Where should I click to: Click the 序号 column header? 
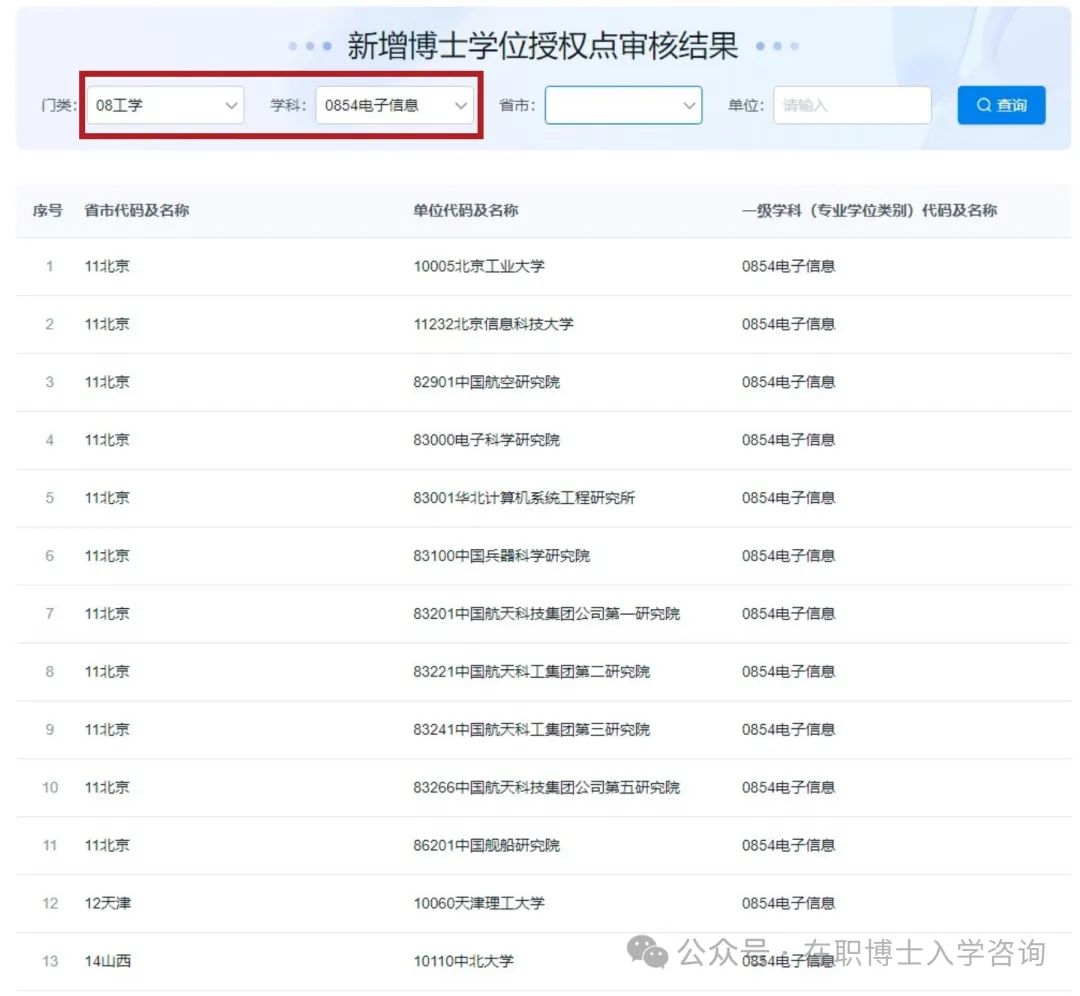[48, 211]
